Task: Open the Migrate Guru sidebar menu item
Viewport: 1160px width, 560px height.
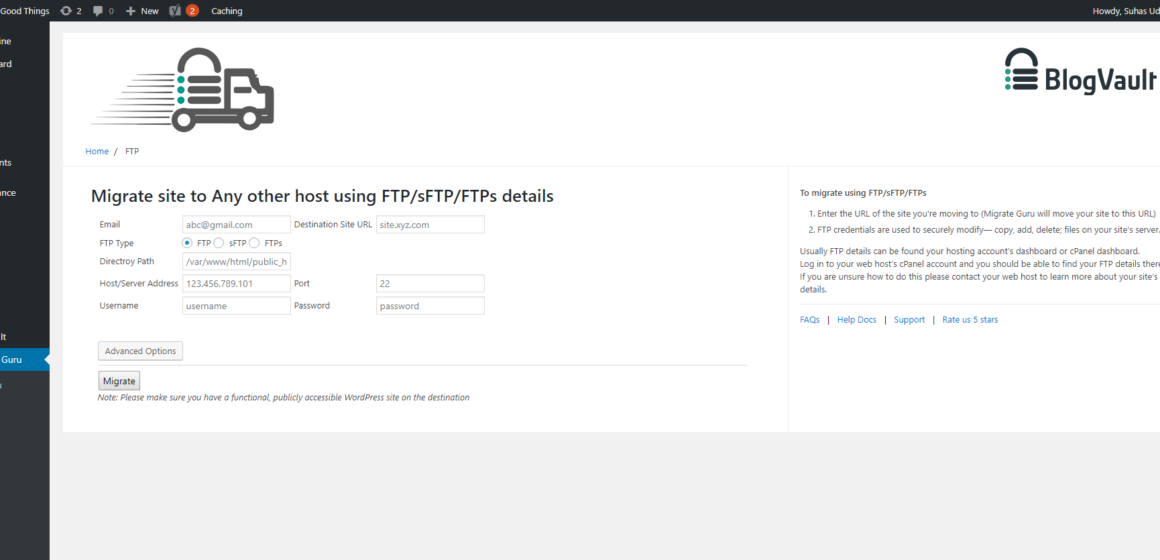Action: click(x=22, y=360)
